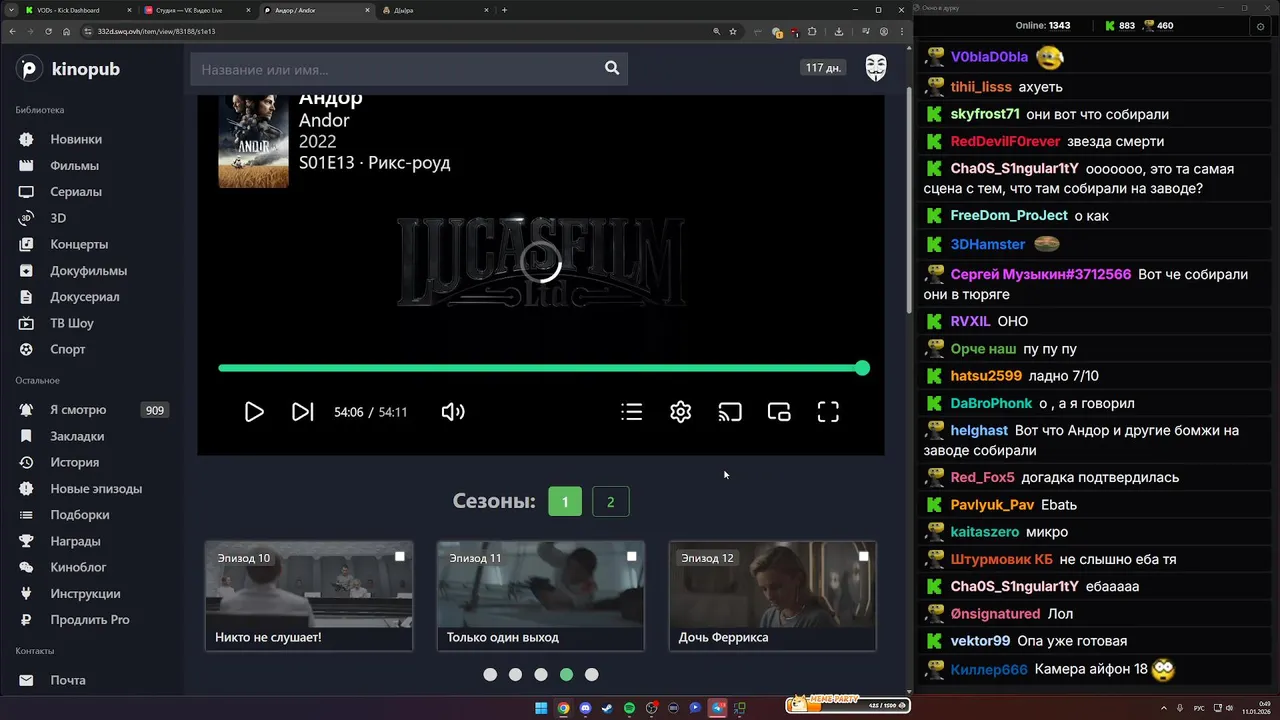Open Киноблог in the sidebar
The width and height of the screenshot is (1280, 720).
click(78, 567)
